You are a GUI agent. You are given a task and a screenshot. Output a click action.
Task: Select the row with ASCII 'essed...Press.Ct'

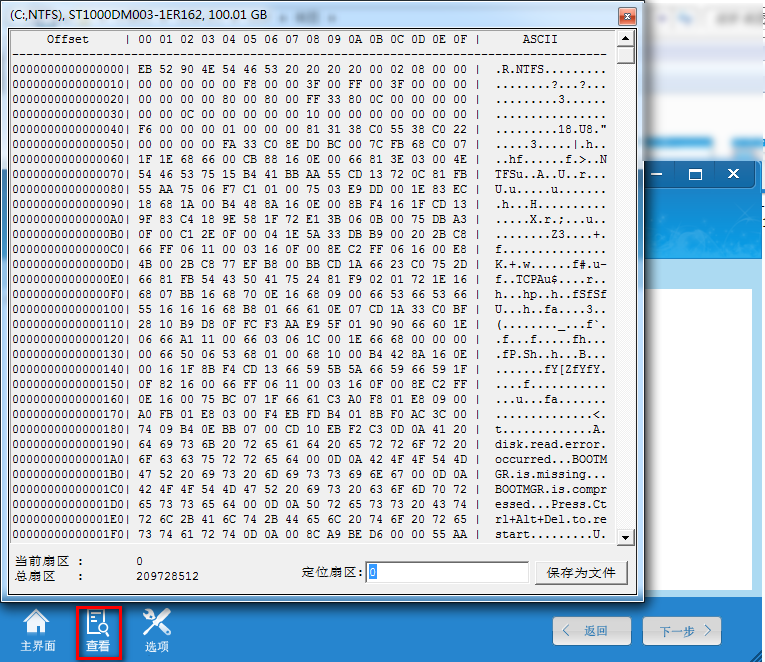309,504
